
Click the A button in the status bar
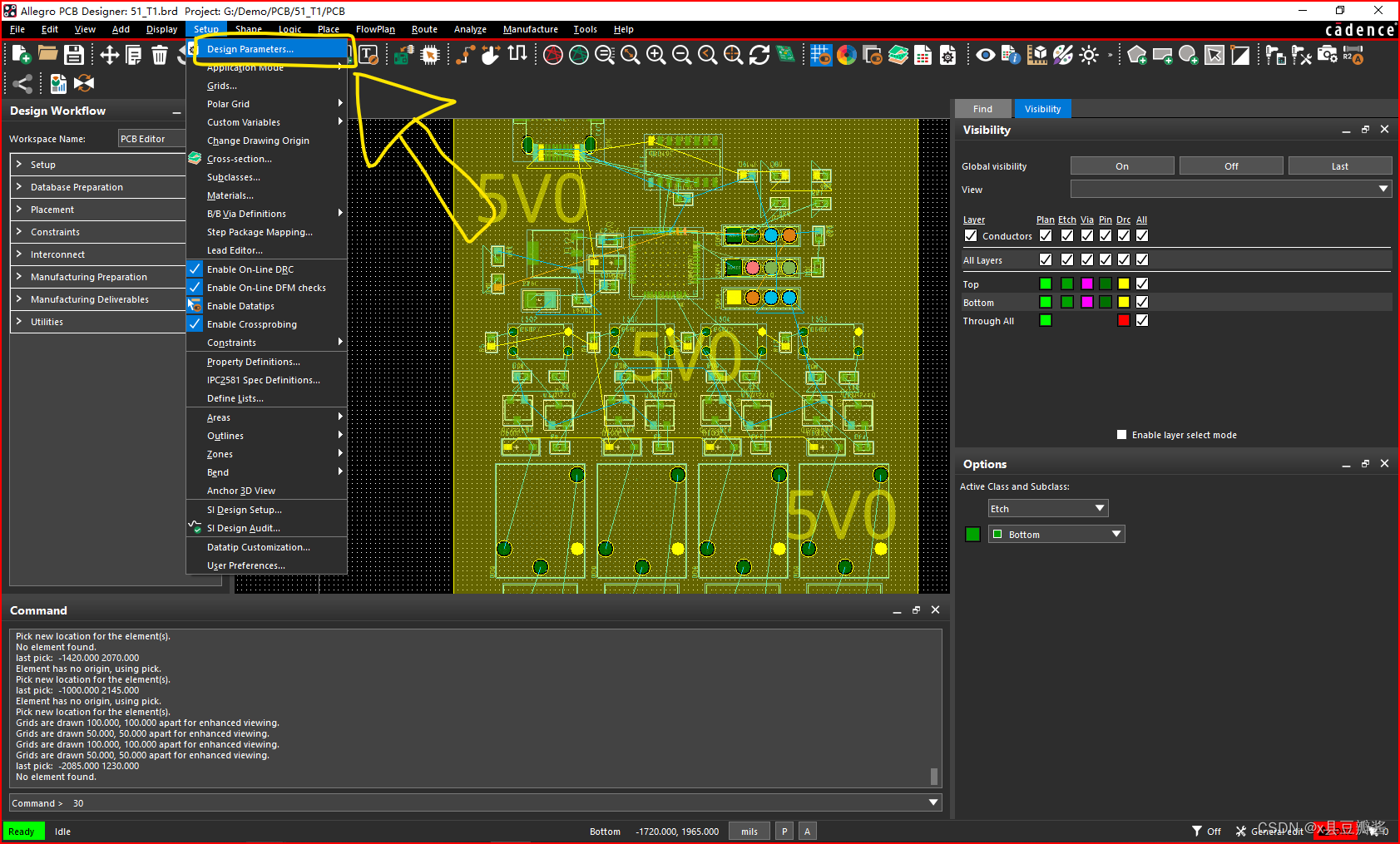click(807, 831)
